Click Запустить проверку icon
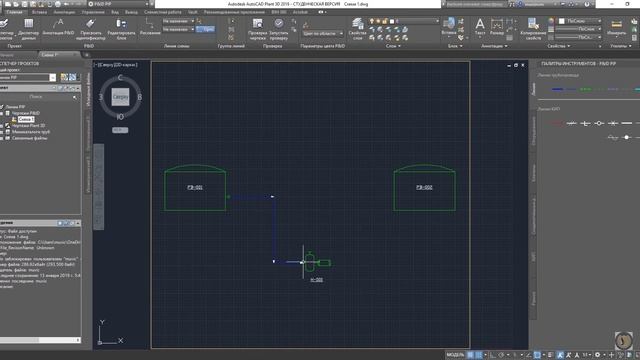This screenshot has height=360, width=640. pos(279,29)
